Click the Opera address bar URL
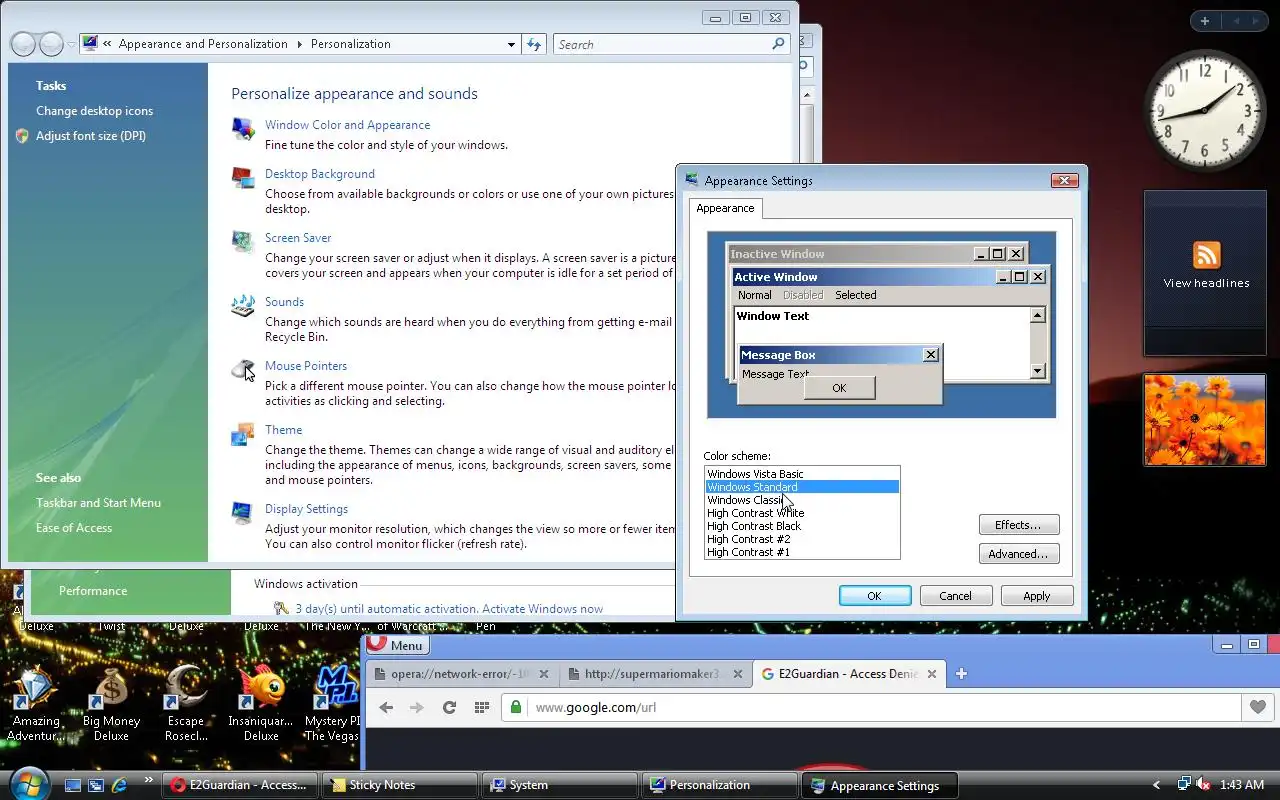1280x800 pixels. coord(595,707)
